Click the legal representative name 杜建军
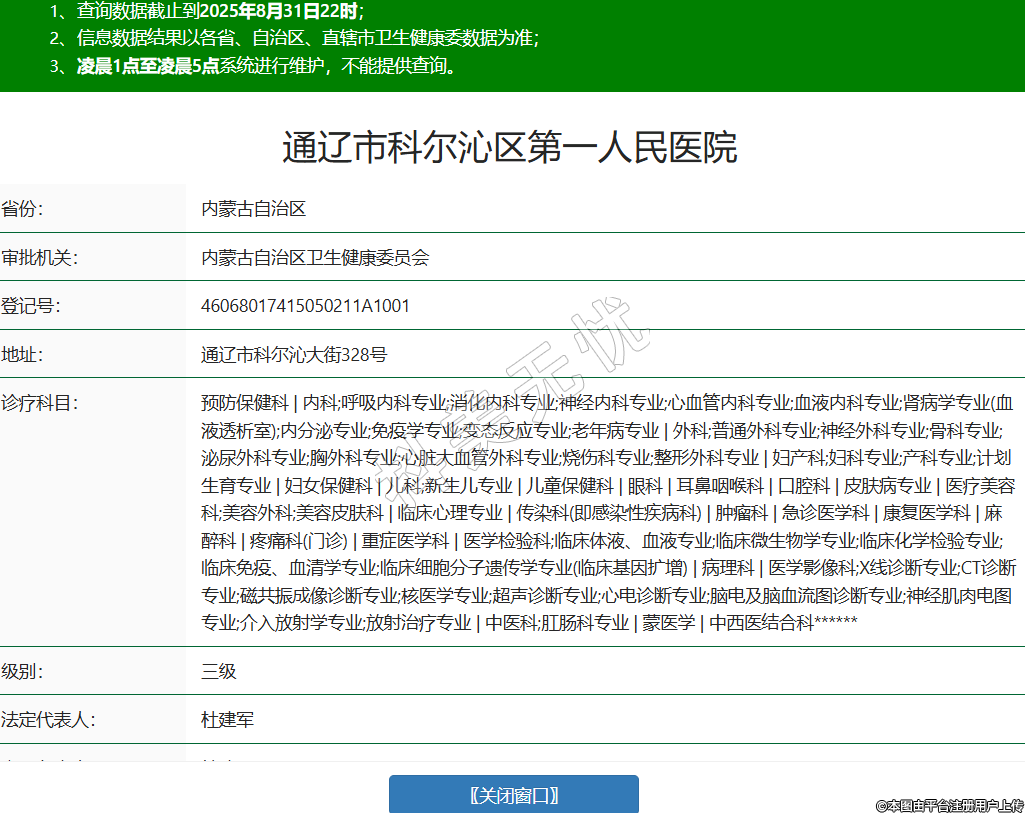This screenshot has height=813, width=1025. click(x=227, y=720)
